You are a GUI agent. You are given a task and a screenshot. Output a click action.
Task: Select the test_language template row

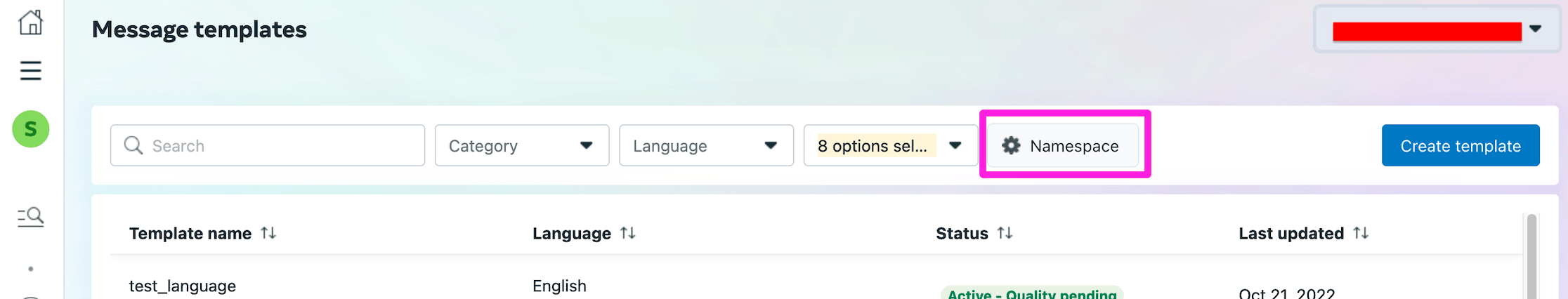click(x=183, y=286)
